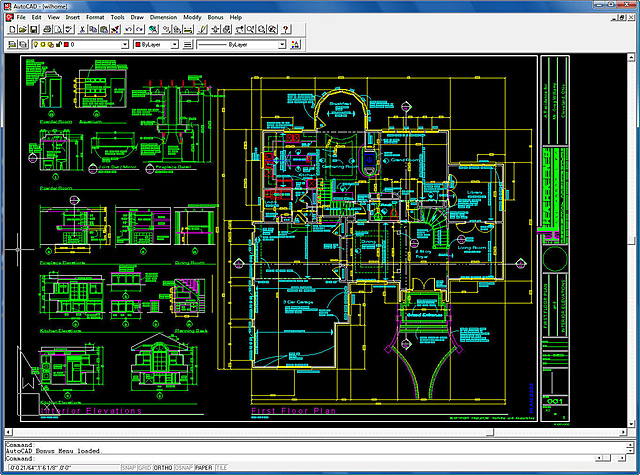Copy to clipboard using the Copy icon
640x475 pixels.
pos(93,29)
